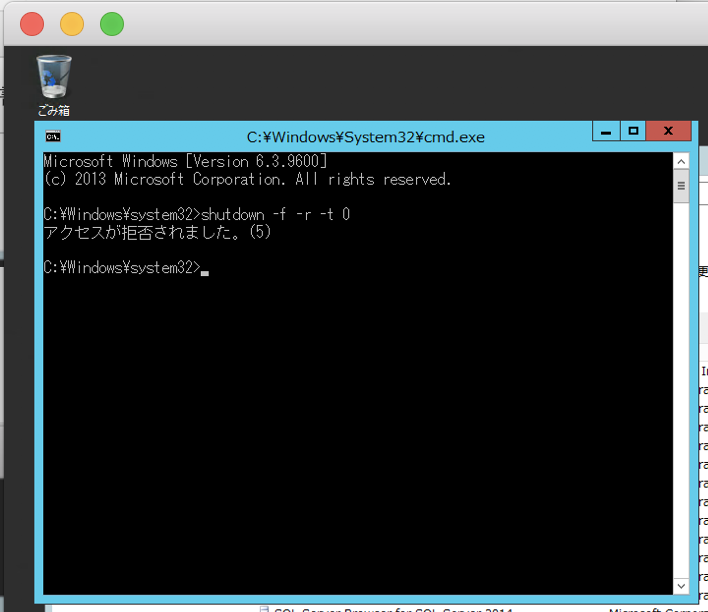Screen dimensions: 708x612
Task: Minimize the cmd.exe window
Action: point(606,131)
